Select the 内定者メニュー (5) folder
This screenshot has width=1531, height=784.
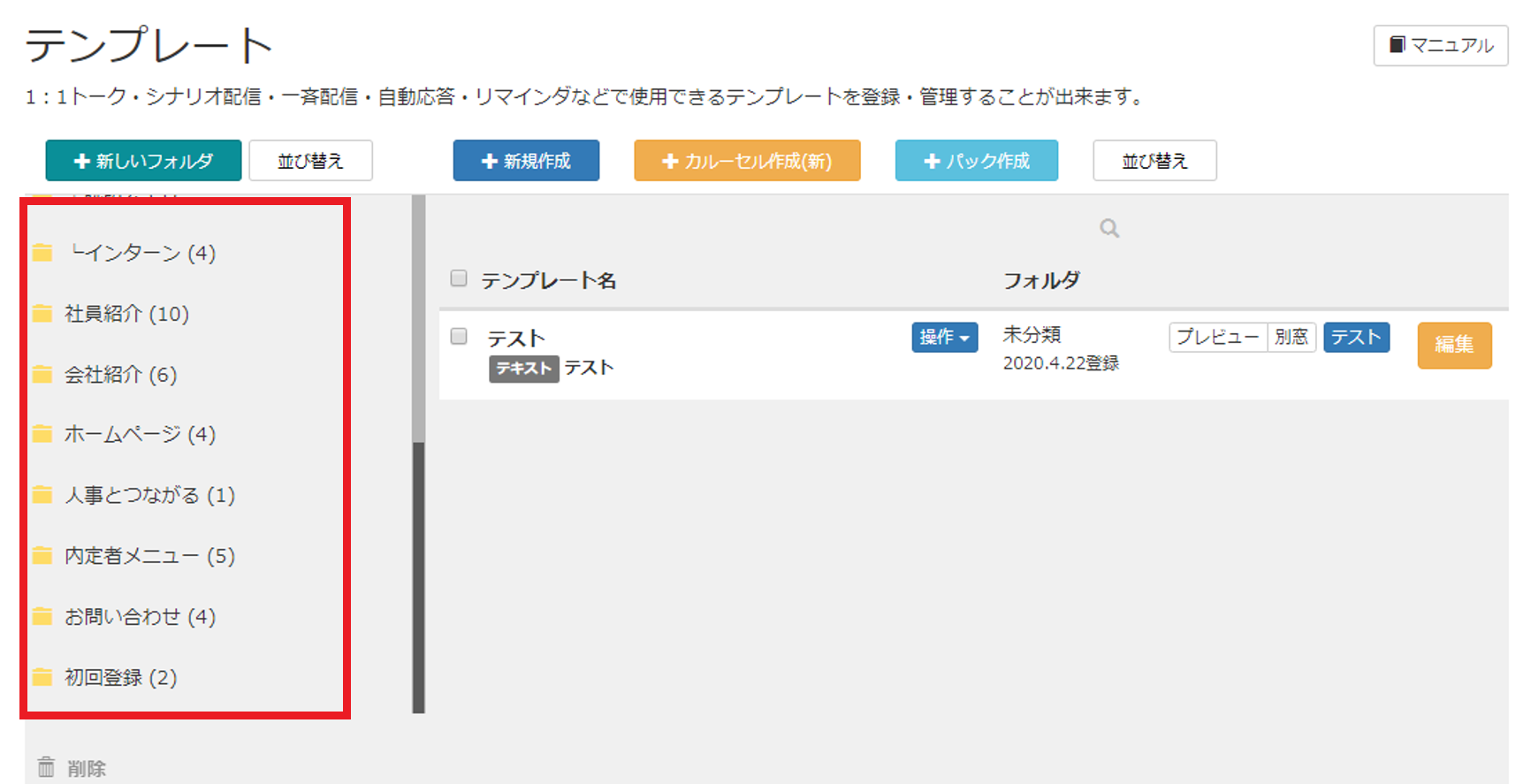pos(149,556)
